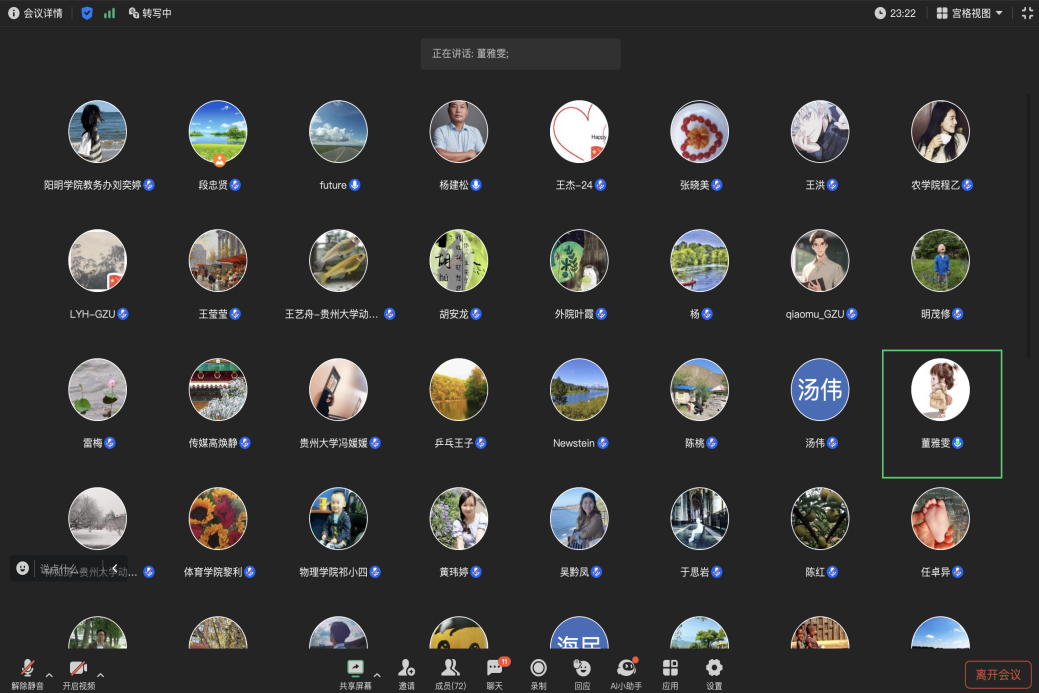
Task: Toggle full-screen with the top-right shrink icon
Action: coord(1026,13)
